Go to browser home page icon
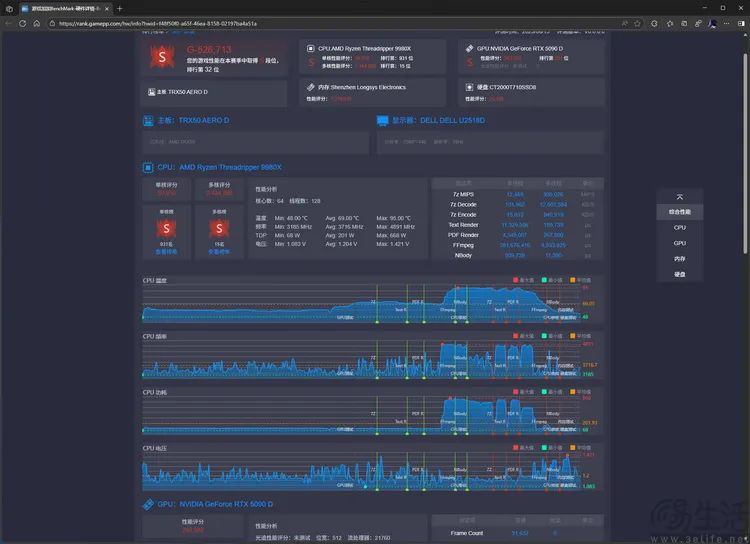Viewport: 750px width, 544px height. point(37,23)
